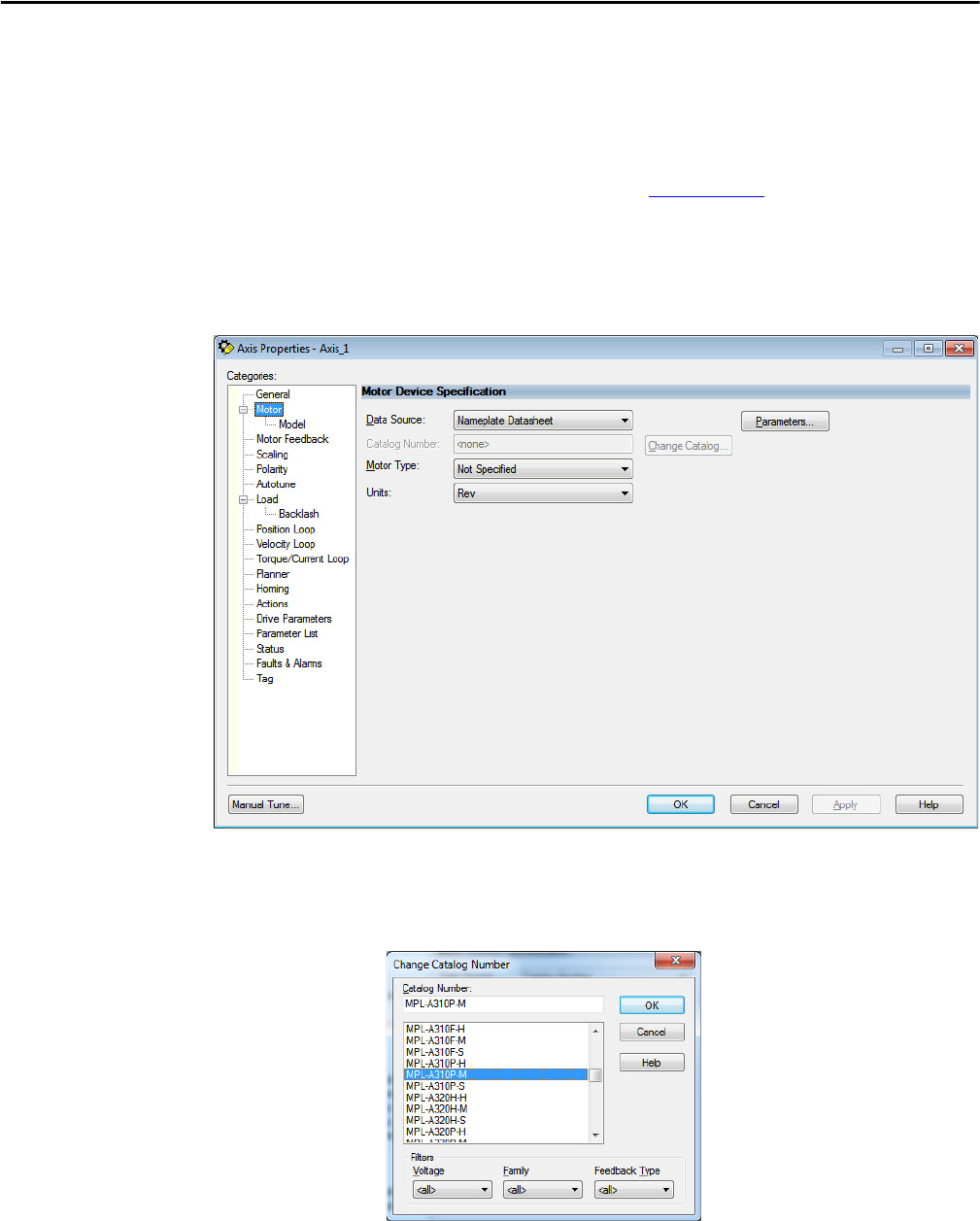This screenshot has width=980, height=1221.
Task: Select Drive Parameters category
Action: [294, 619]
